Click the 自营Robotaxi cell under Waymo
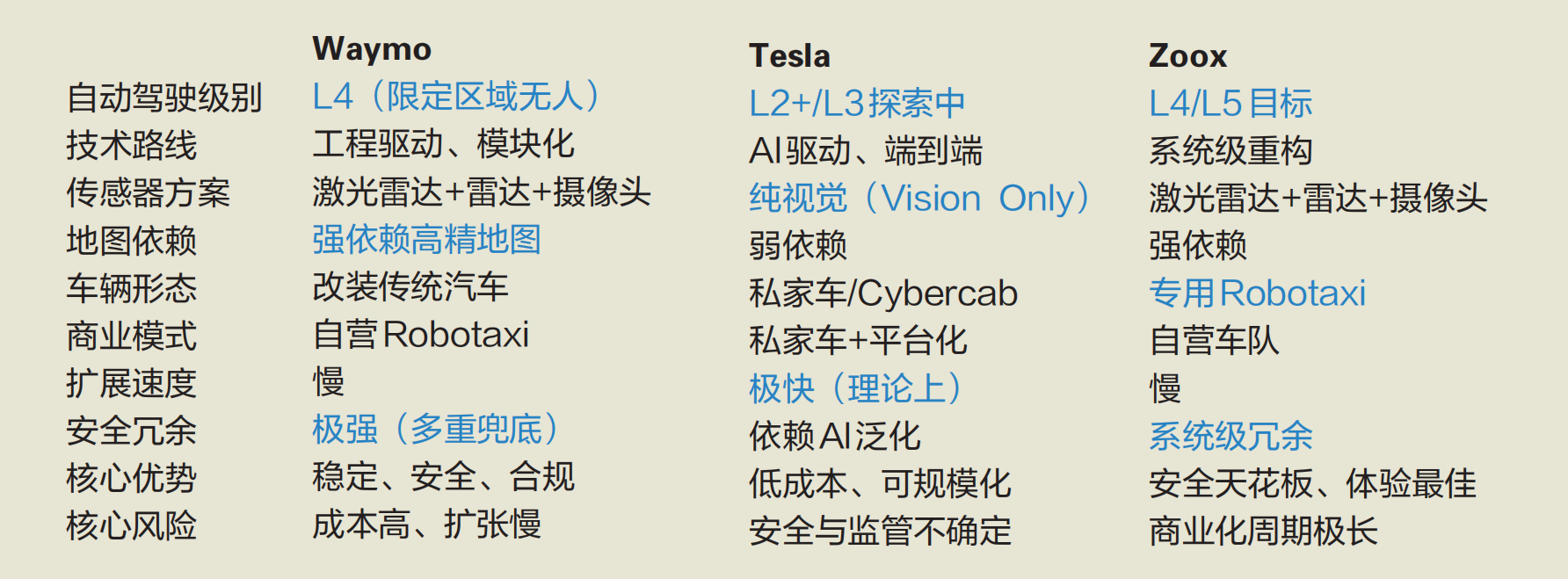Viewport: 1568px width, 579px height. click(421, 335)
